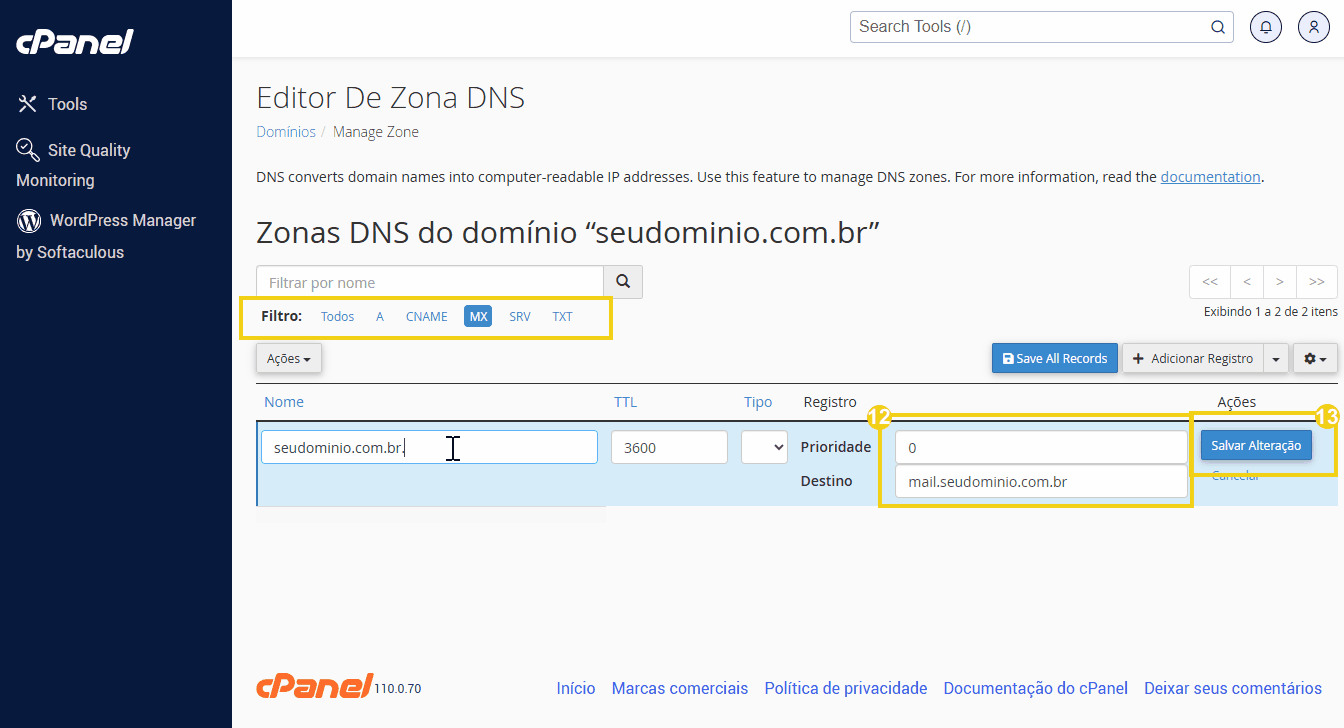
Task: Click the 'Manage Zone' breadcrumb text
Action: [376, 132]
